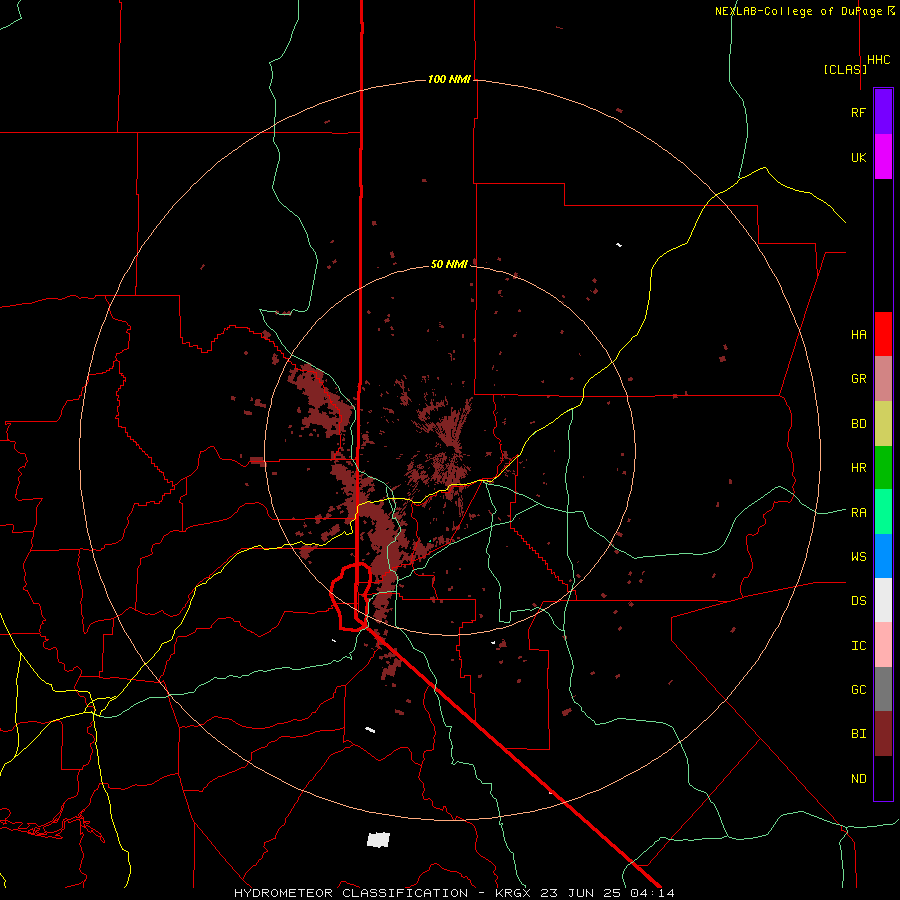Click the "BD" legend label
Viewport: 900px width, 900px height.
tap(858, 424)
